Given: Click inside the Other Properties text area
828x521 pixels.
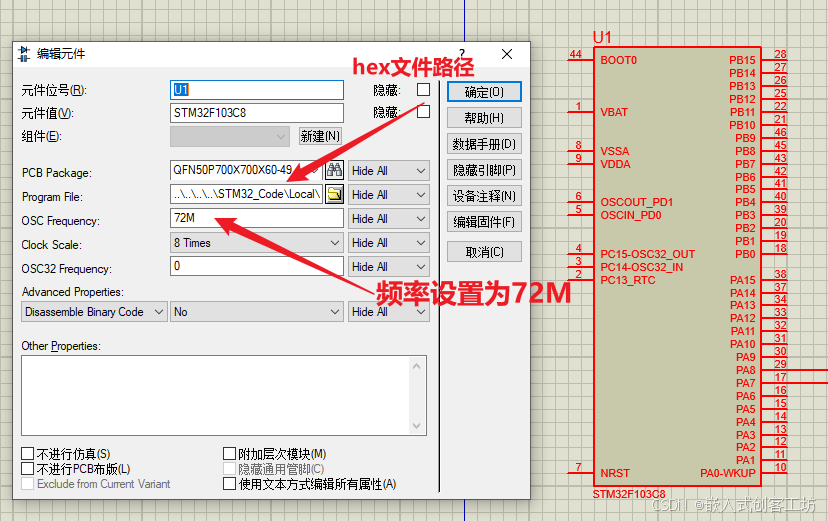Looking at the screenshot, I should point(215,395).
